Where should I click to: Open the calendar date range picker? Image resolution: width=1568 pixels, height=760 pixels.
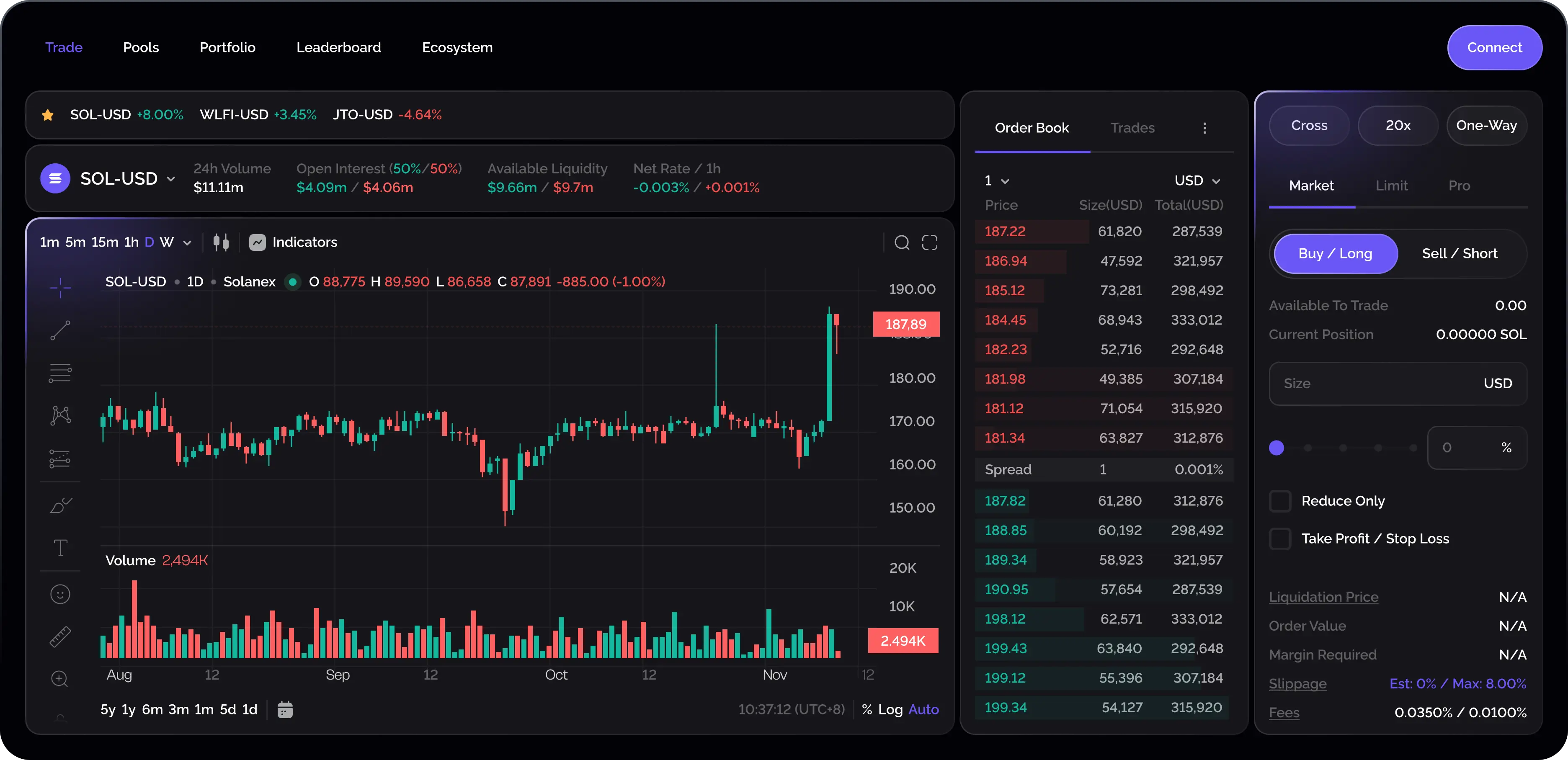point(285,709)
